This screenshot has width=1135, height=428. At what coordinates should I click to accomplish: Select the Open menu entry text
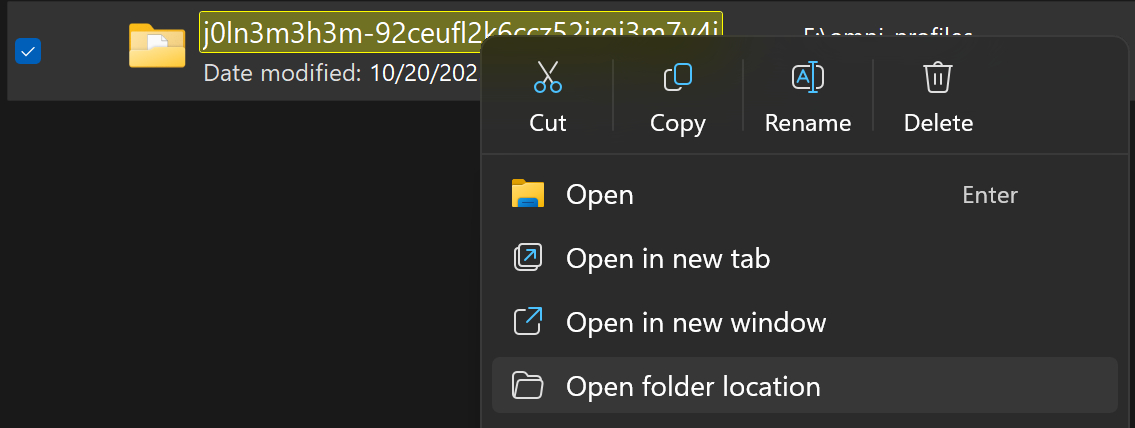[600, 194]
